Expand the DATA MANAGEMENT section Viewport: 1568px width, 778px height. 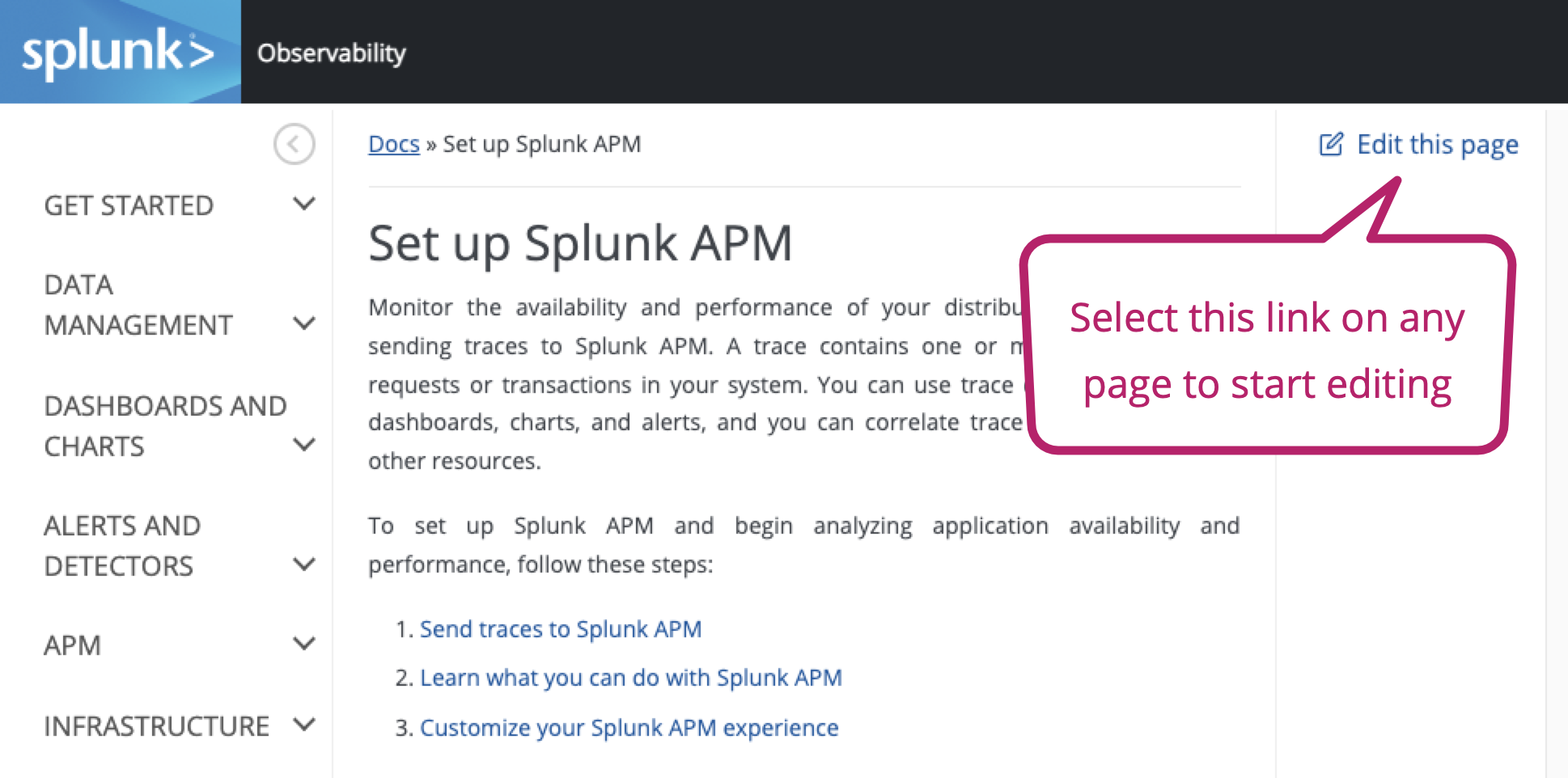click(304, 323)
